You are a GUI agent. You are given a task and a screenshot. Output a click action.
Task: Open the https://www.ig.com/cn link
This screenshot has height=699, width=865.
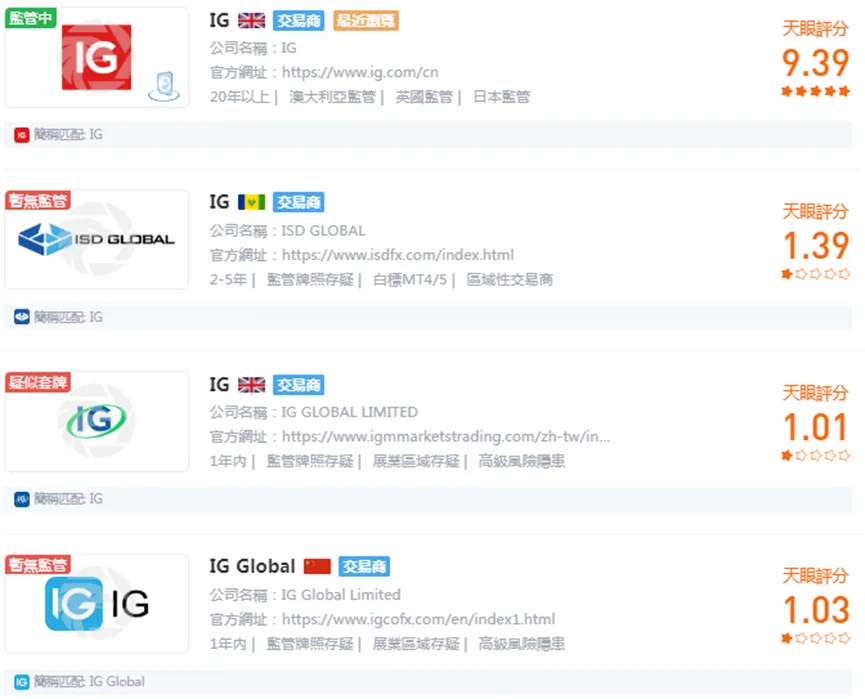pyautogui.click(x=360, y=72)
